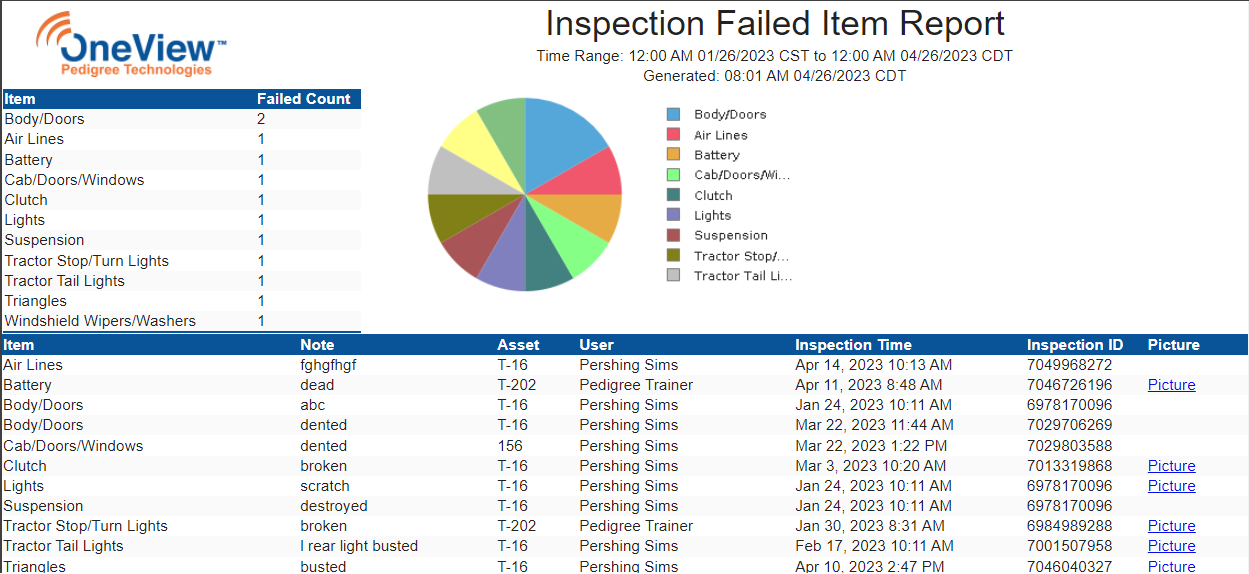Open the Picture link for the Battery row
The height and width of the screenshot is (574, 1249).
tap(1171, 385)
